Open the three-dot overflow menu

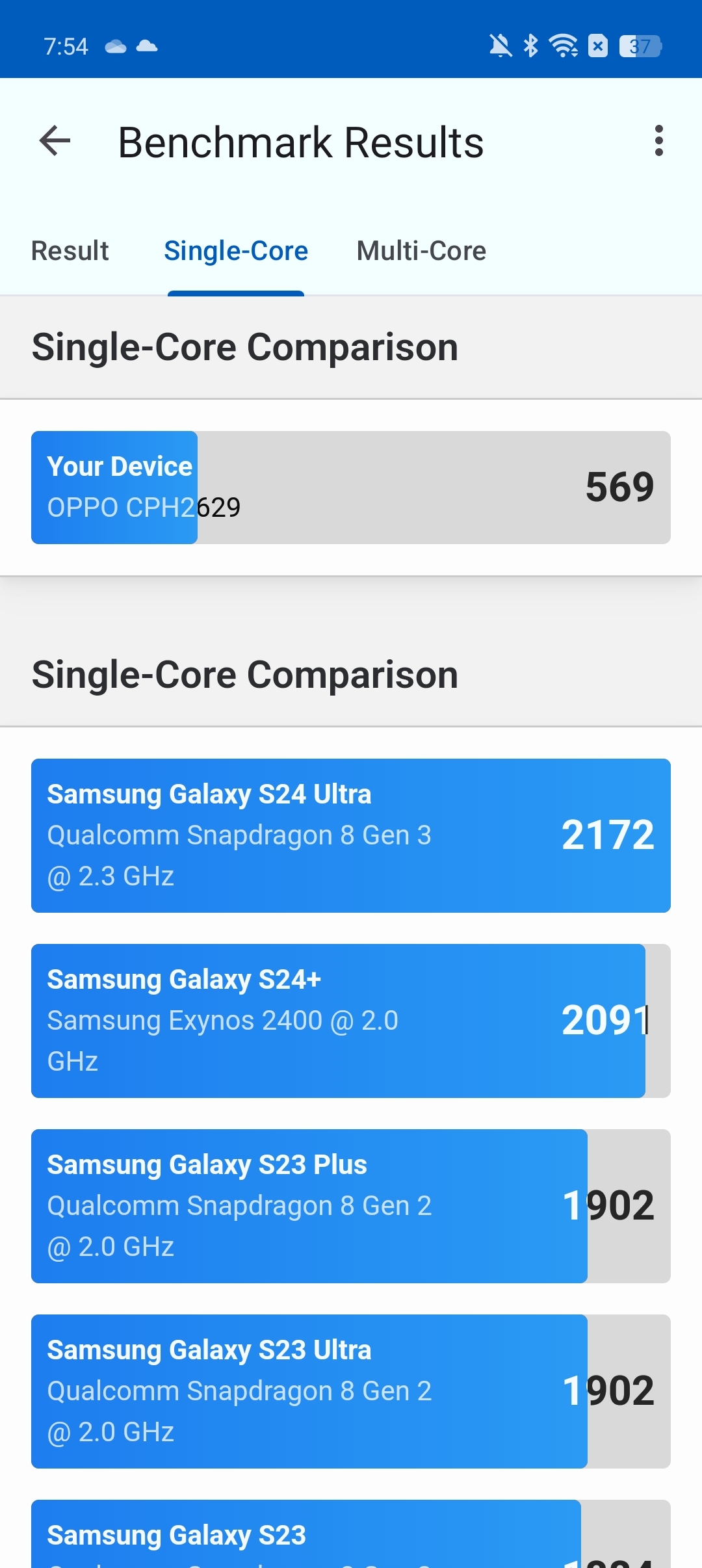pyautogui.click(x=659, y=141)
